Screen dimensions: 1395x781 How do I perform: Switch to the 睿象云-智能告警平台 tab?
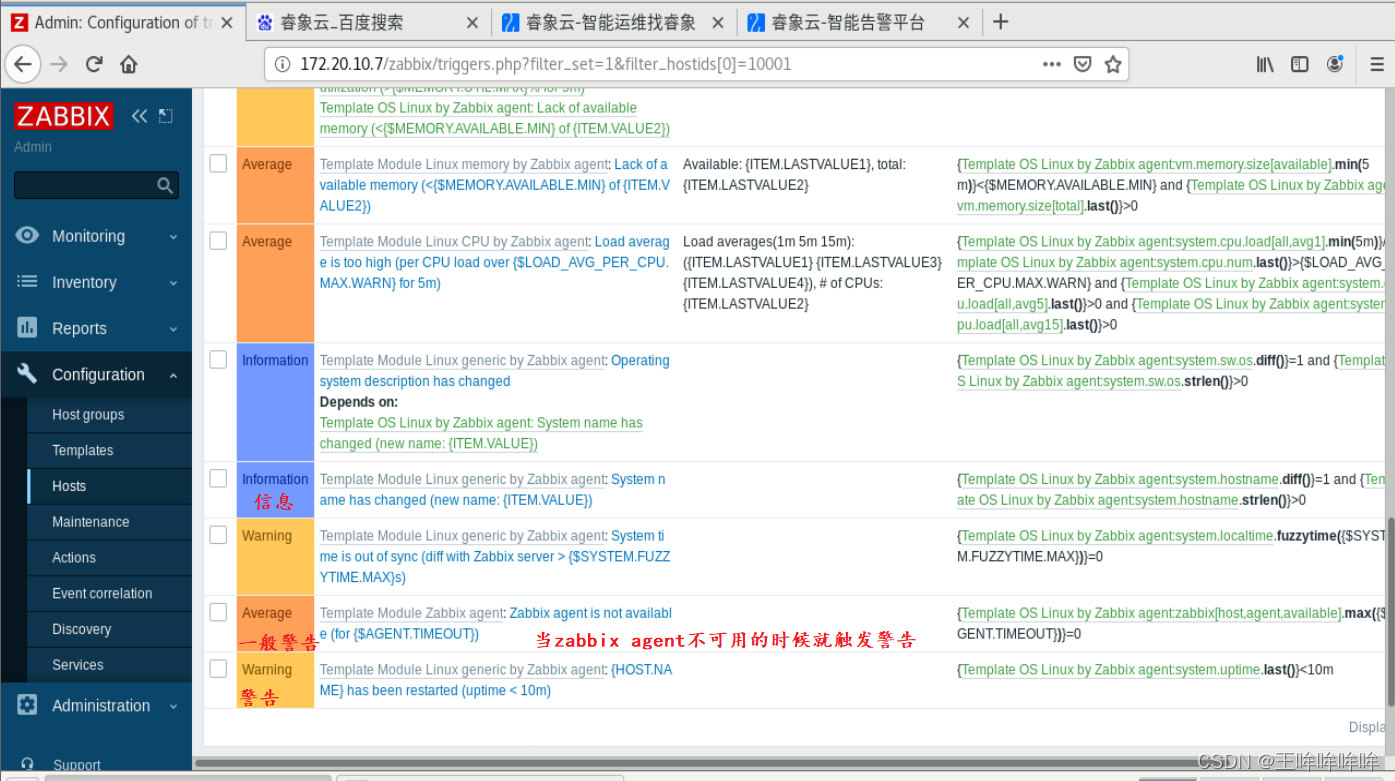859,22
